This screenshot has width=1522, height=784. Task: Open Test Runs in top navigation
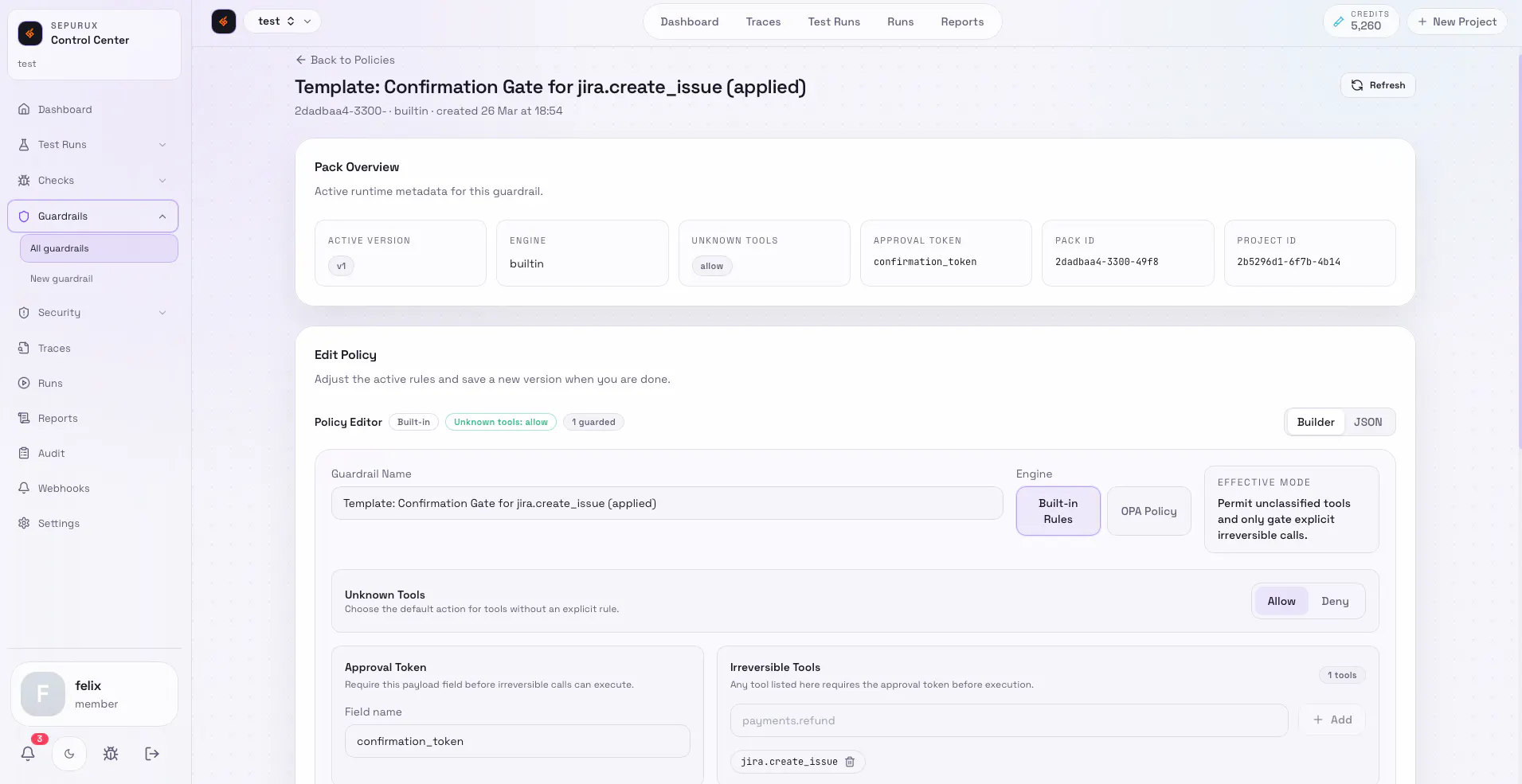coord(834,21)
